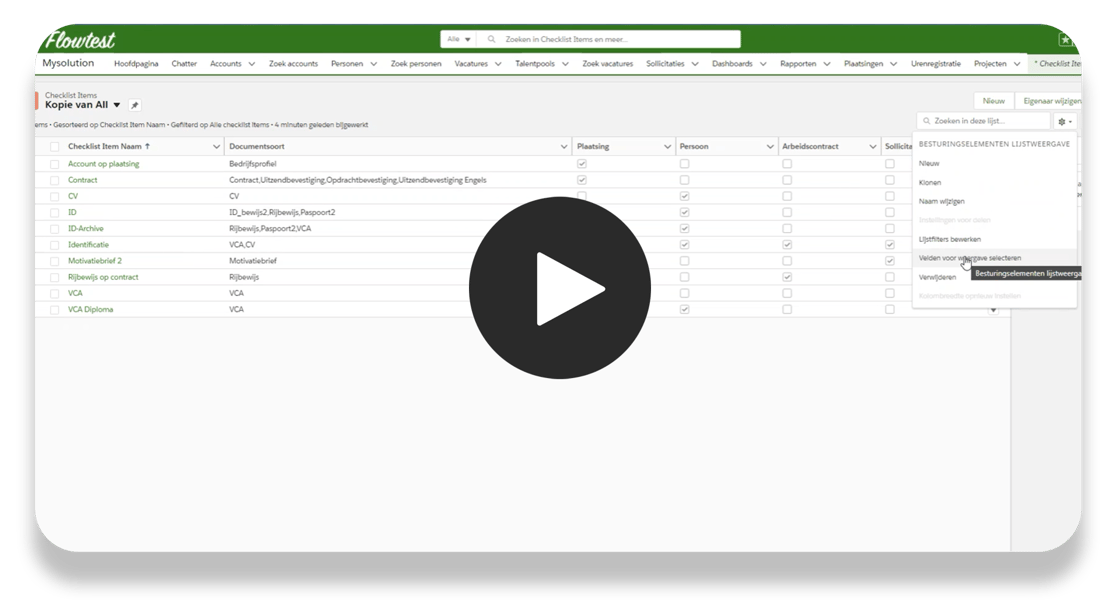Toggle Persoon checkbox for VCA Diploma row
1120x609 pixels.
684,310
